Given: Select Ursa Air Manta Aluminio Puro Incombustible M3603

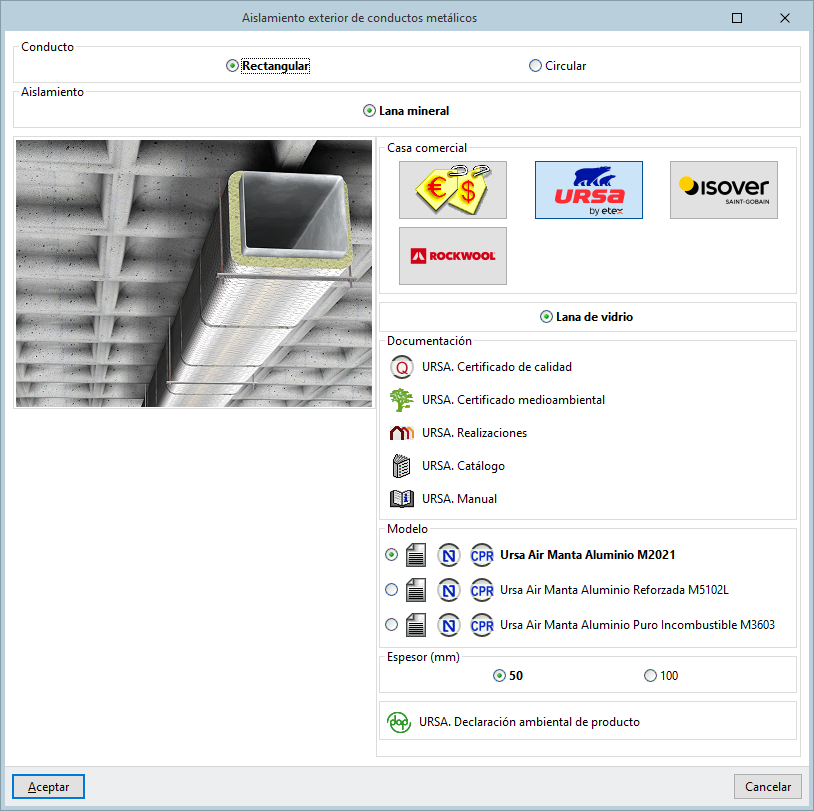Looking at the screenshot, I should 637,625.
